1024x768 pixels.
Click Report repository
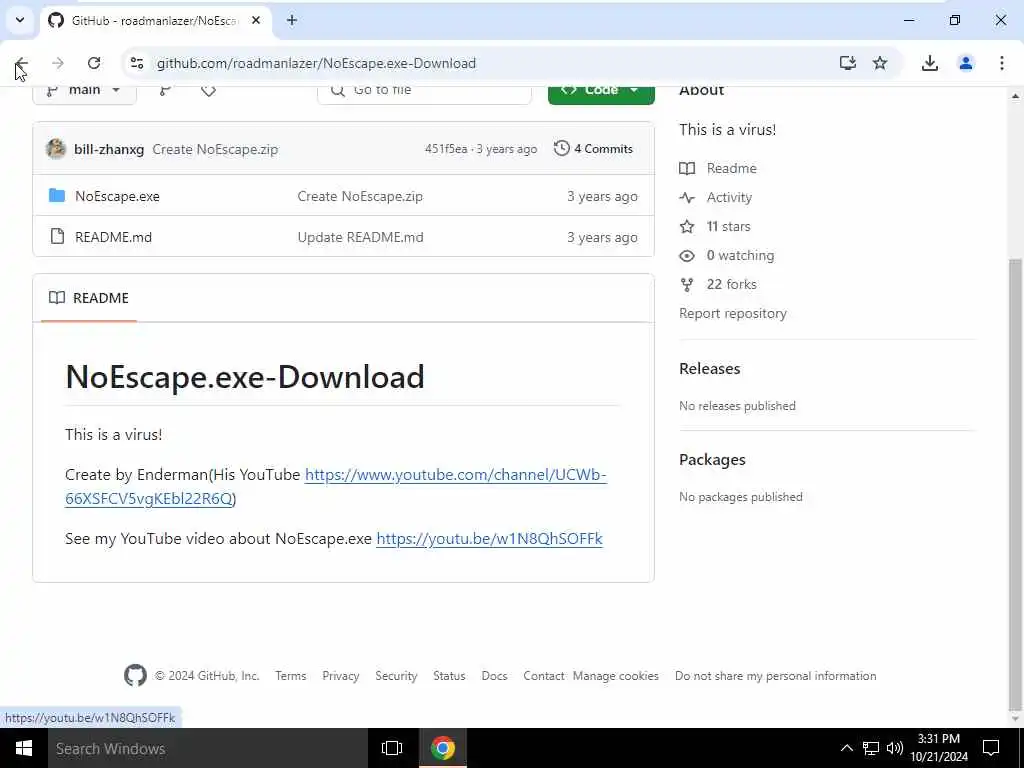(x=733, y=313)
